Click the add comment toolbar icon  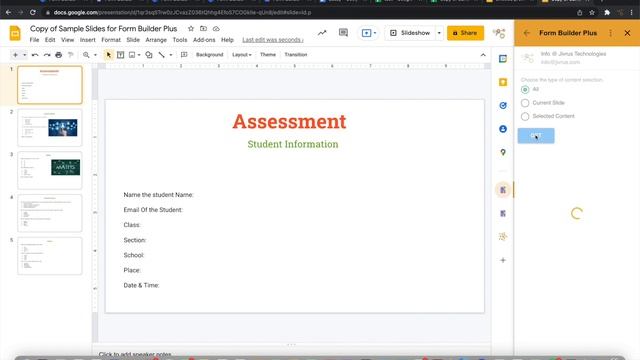point(184,55)
